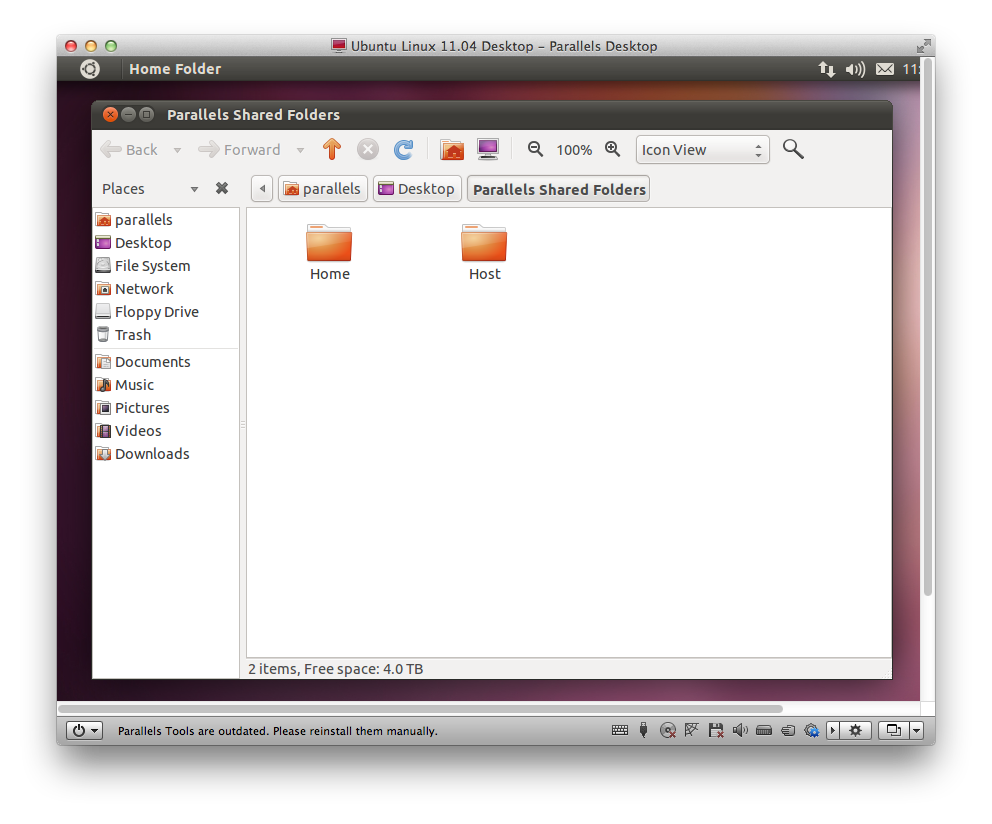
Task: Open the view mode dropdown arrow
Action: [x=917, y=730]
